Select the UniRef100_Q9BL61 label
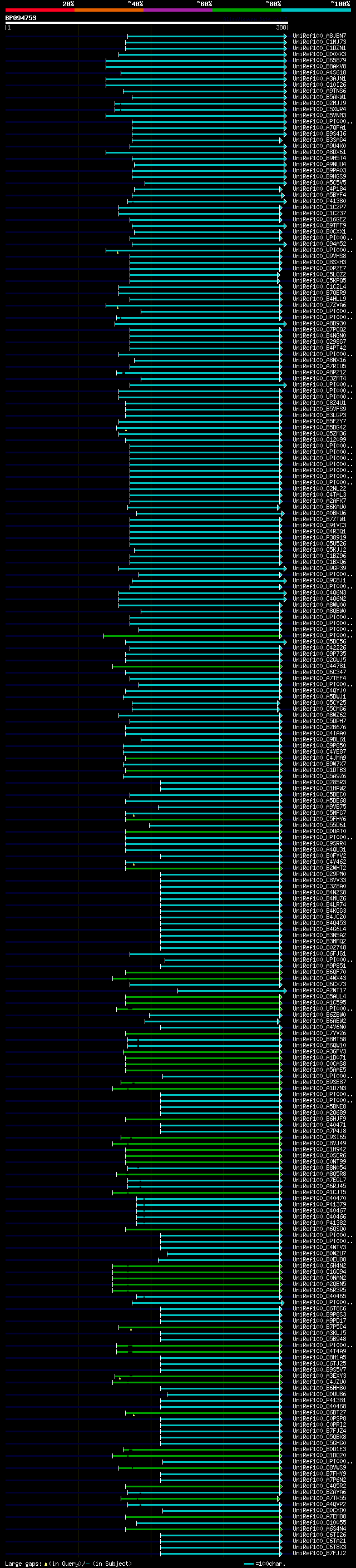Screen dimensions: 356x1568 click(319, 740)
